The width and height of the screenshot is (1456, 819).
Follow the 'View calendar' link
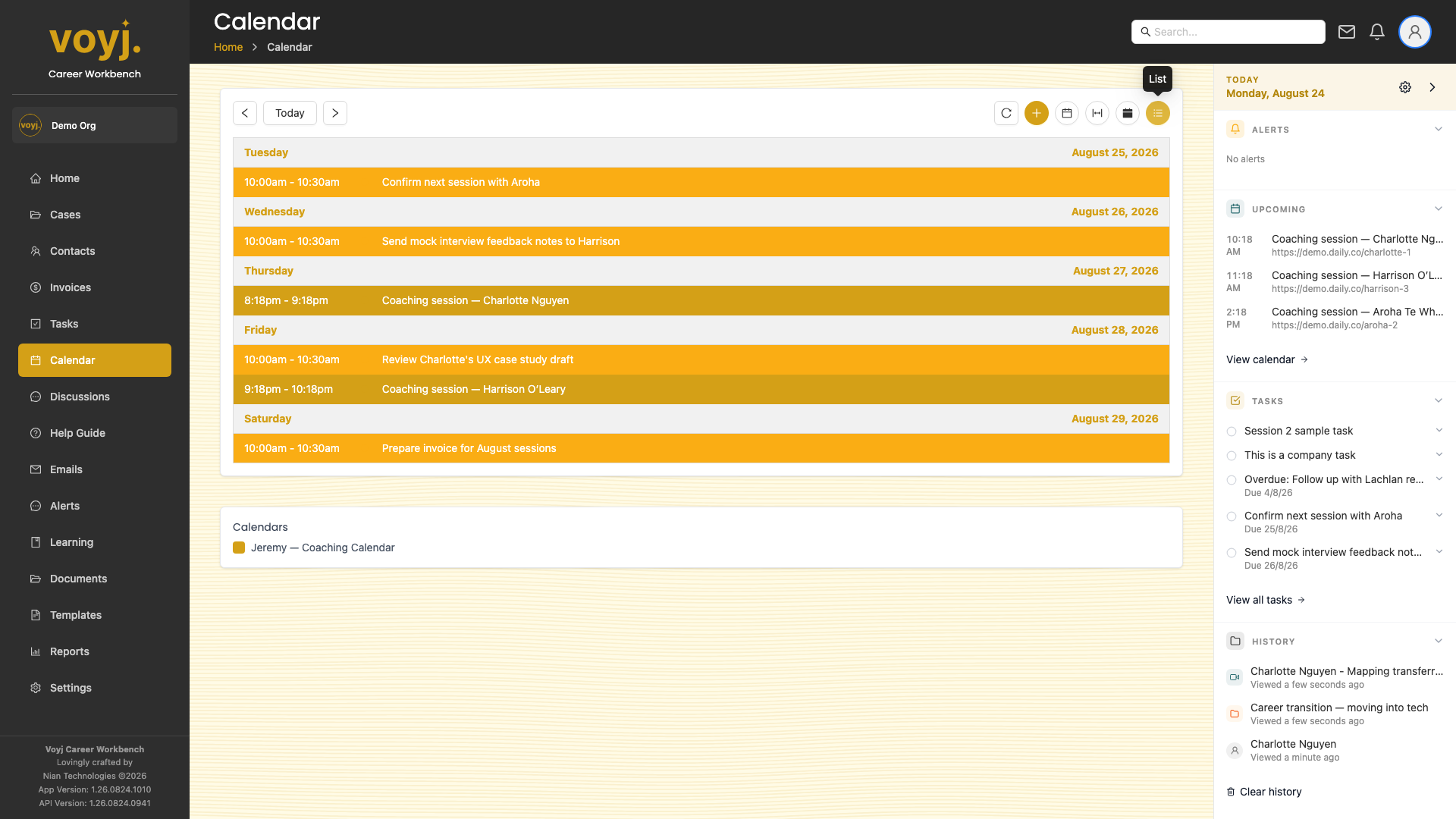[1267, 359]
